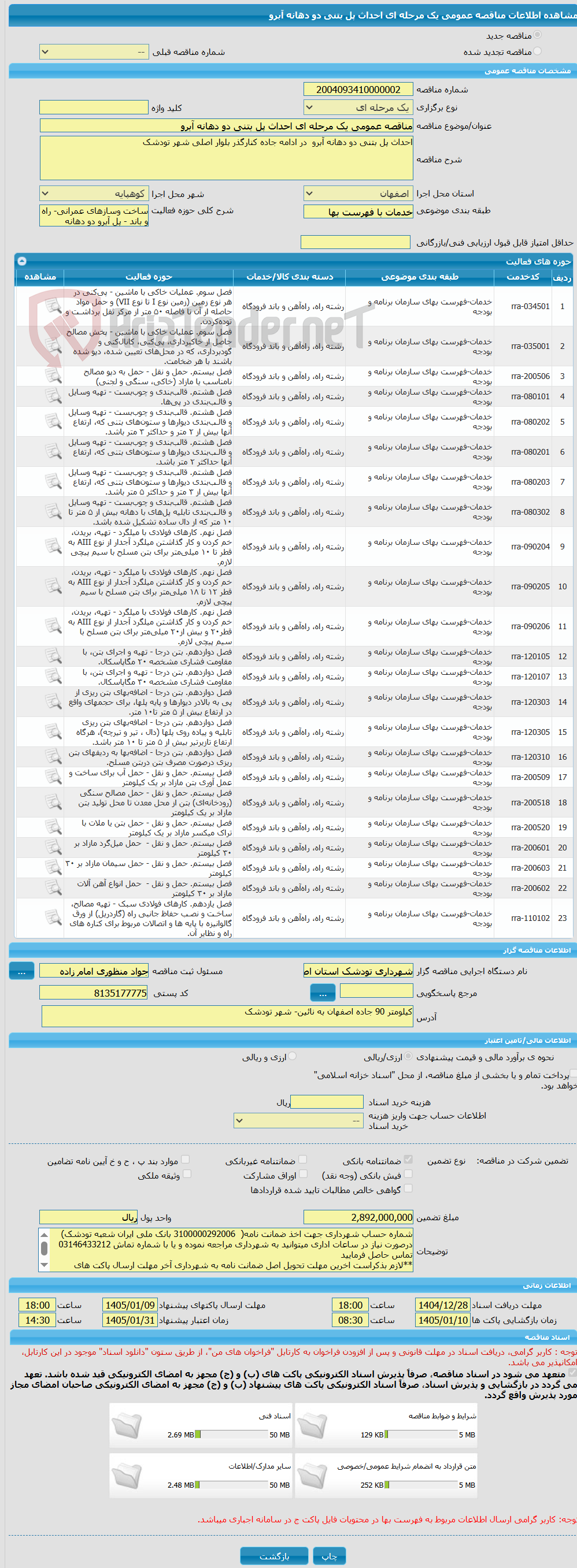
Task: Collapse حوزه های فعالیت panel
Action: 22,261
